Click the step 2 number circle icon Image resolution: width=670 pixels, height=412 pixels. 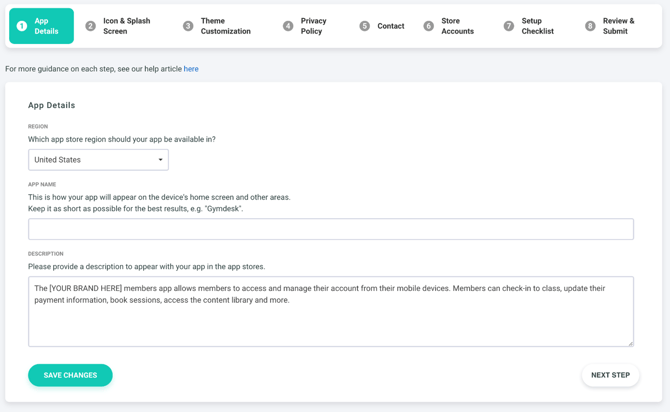[x=91, y=26]
